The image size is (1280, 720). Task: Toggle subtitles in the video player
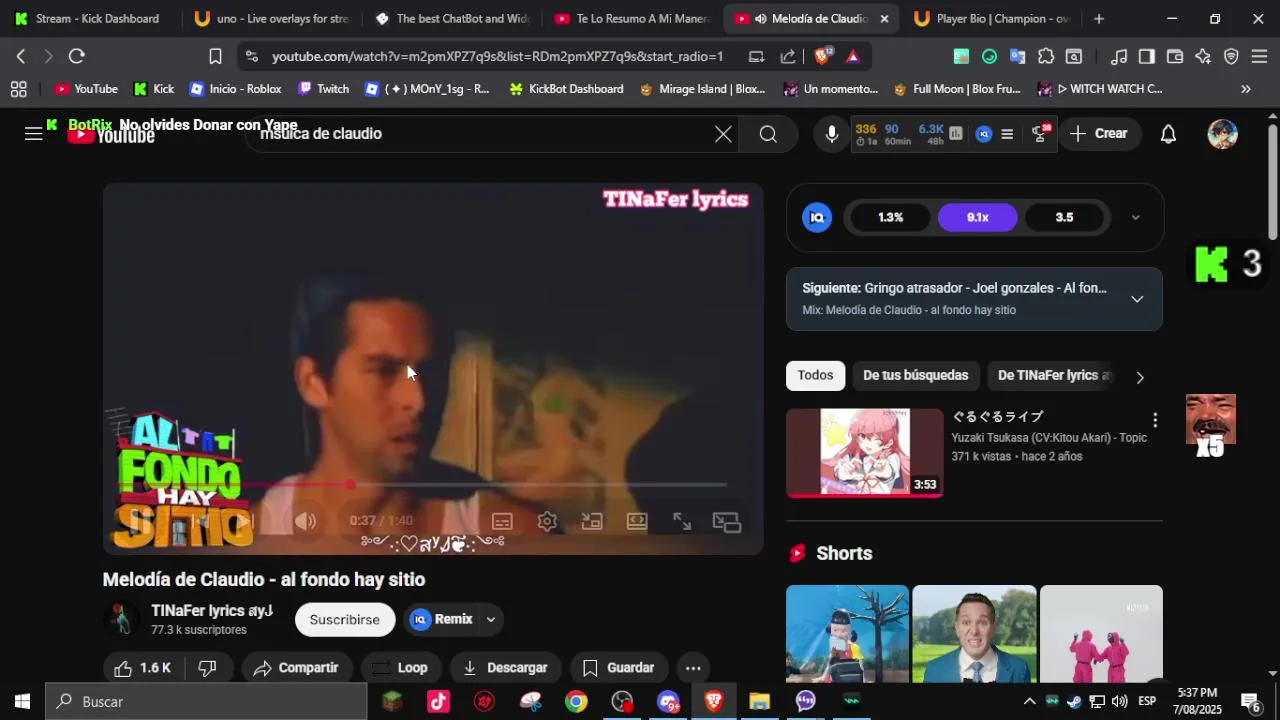(x=502, y=521)
